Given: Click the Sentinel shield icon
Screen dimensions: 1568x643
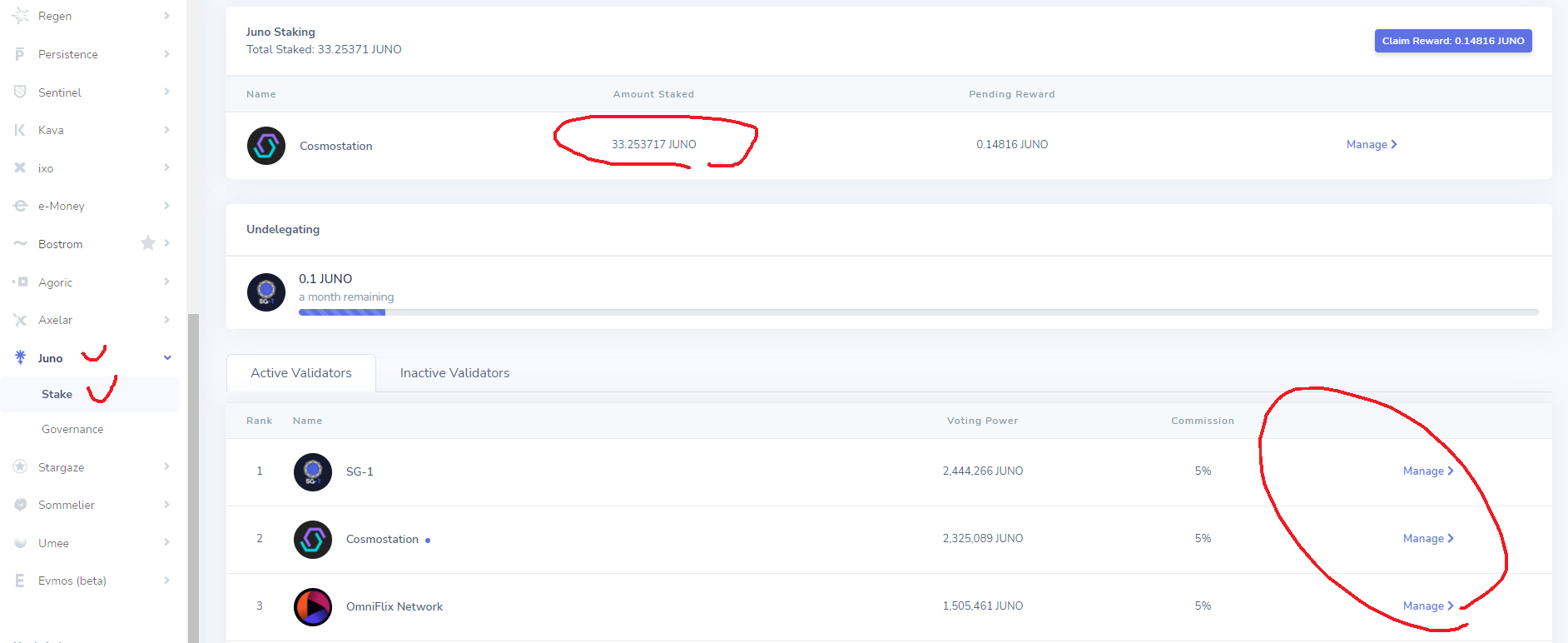Looking at the screenshot, I should [x=20, y=92].
